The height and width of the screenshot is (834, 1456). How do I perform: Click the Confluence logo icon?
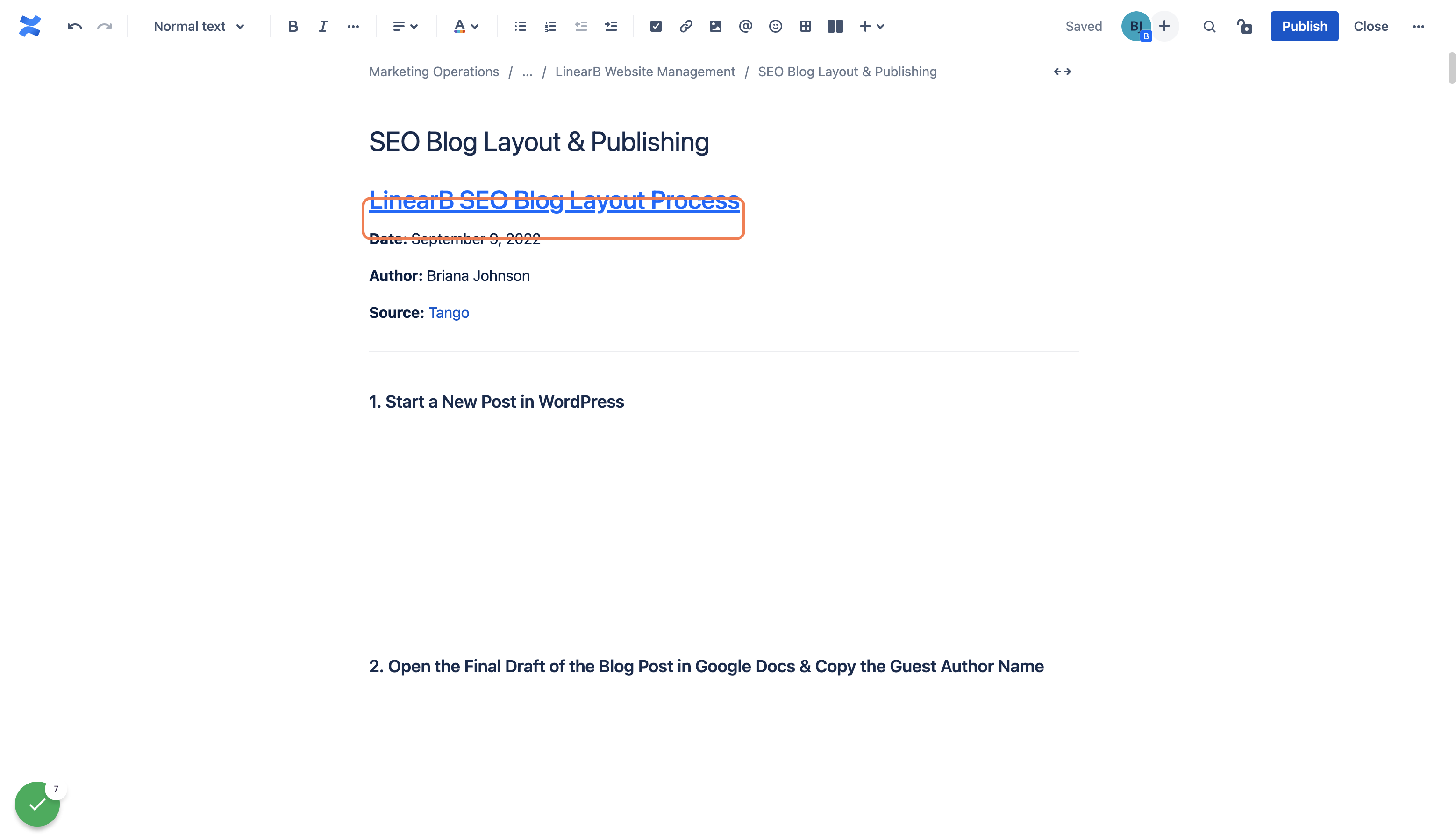(30, 26)
